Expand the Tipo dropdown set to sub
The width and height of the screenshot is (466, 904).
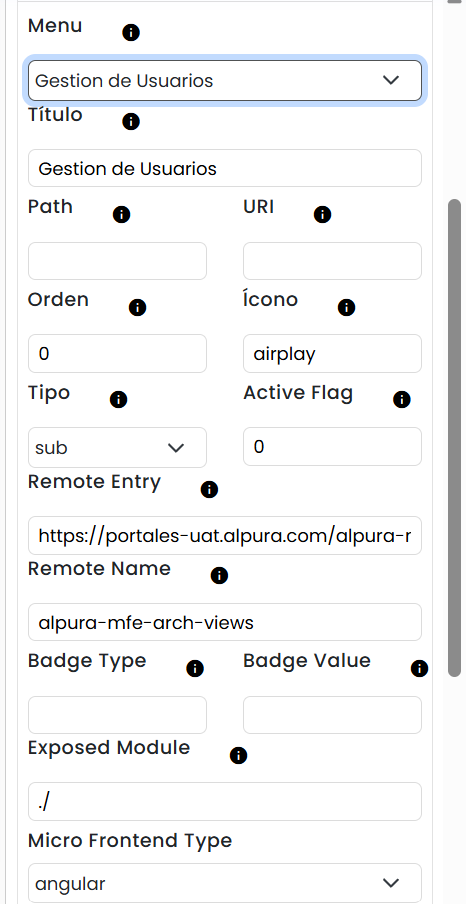(x=117, y=447)
